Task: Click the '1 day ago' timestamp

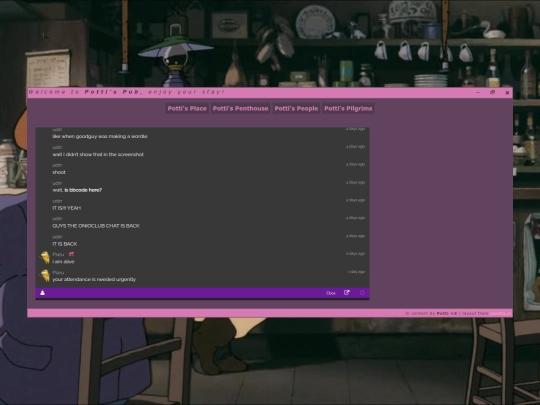Action: click(x=356, y=272)
